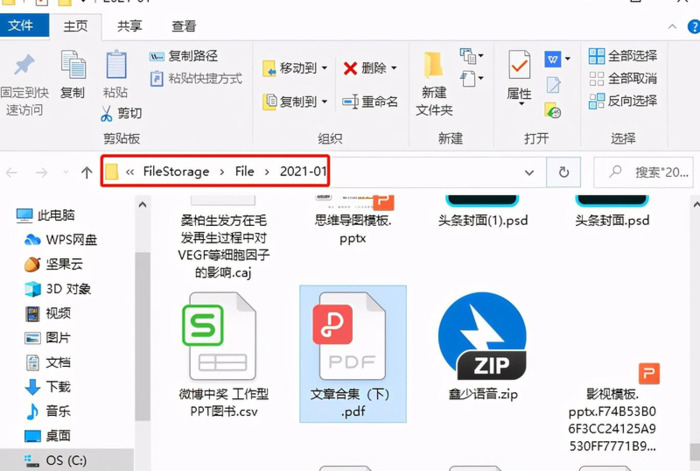Click the Copy icon in the ribbon

[x=73, y=66]
